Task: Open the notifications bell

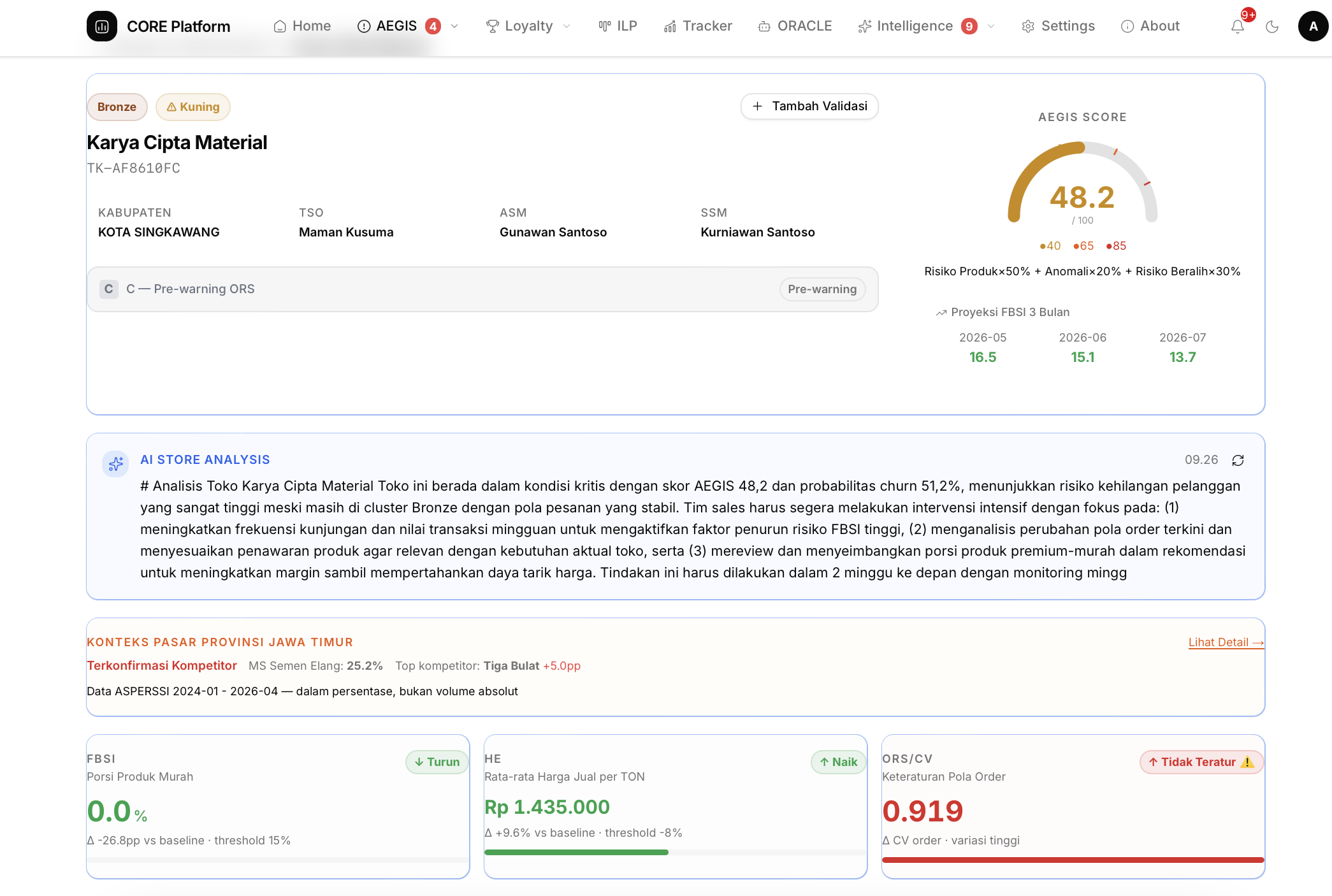Action: tap(1238, 26)
